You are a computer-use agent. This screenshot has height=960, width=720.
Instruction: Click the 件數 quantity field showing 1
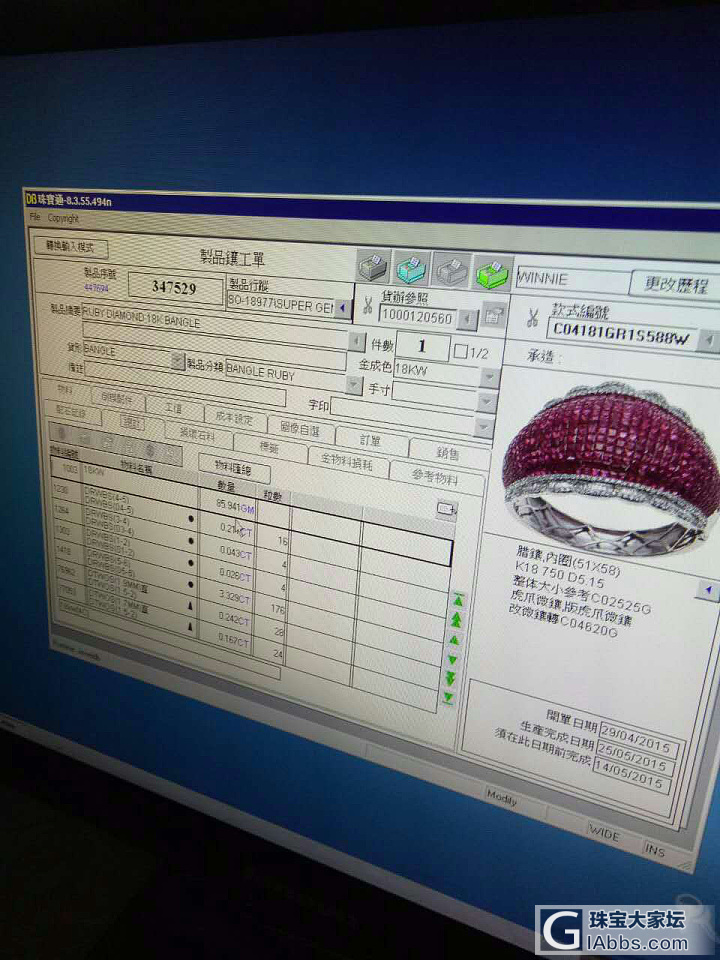tap(422, 346)
